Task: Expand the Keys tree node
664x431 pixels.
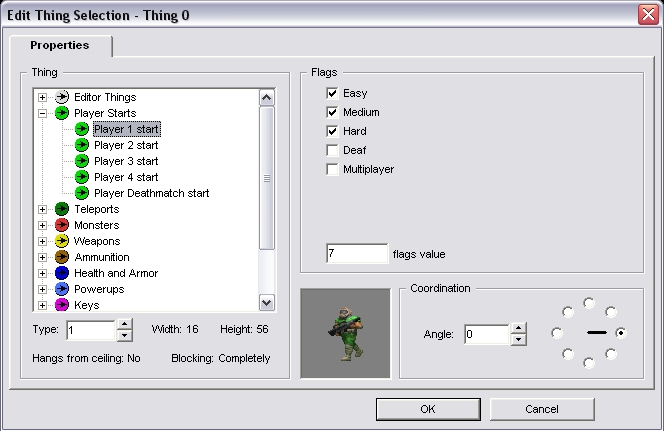Action: tap(42, 305)
